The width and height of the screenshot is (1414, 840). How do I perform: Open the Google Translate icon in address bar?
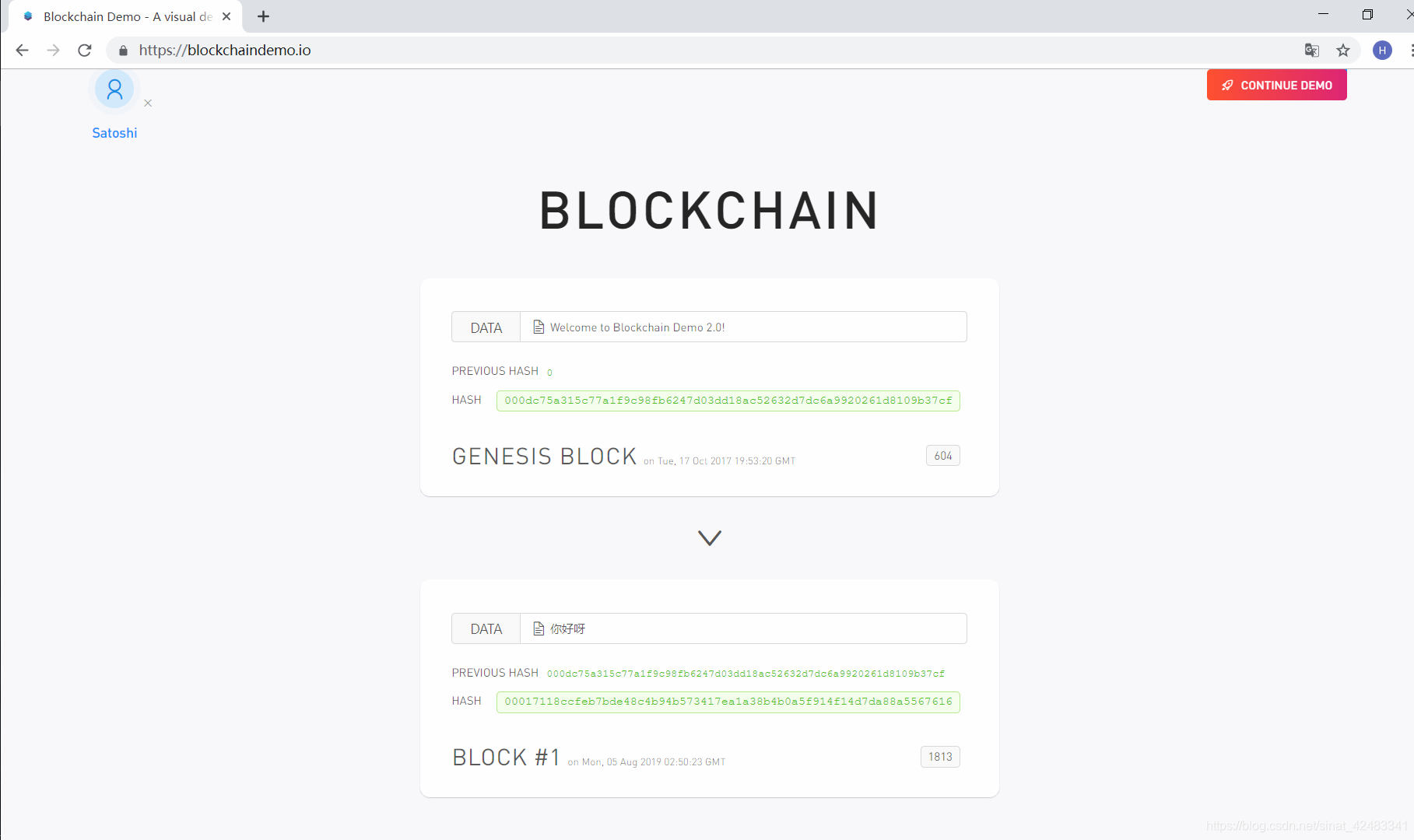(1311, 51)
